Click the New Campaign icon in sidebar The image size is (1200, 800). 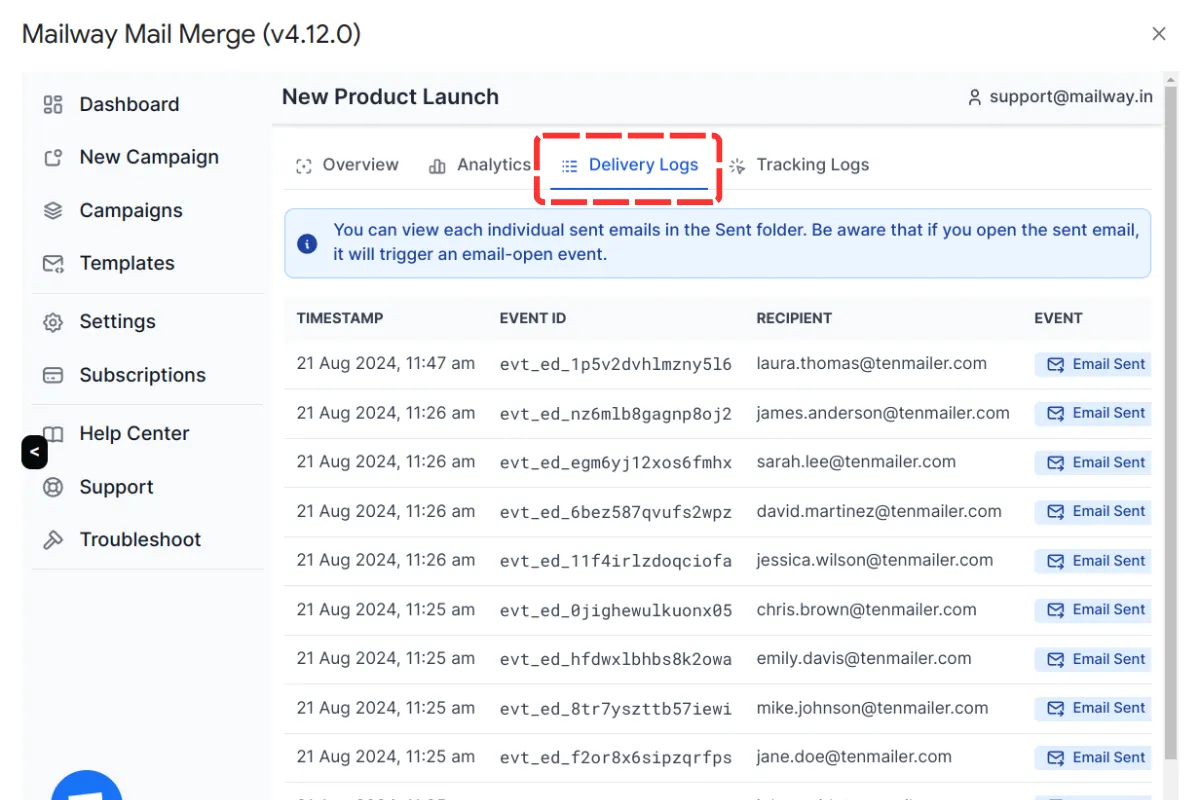pos(53,158)
